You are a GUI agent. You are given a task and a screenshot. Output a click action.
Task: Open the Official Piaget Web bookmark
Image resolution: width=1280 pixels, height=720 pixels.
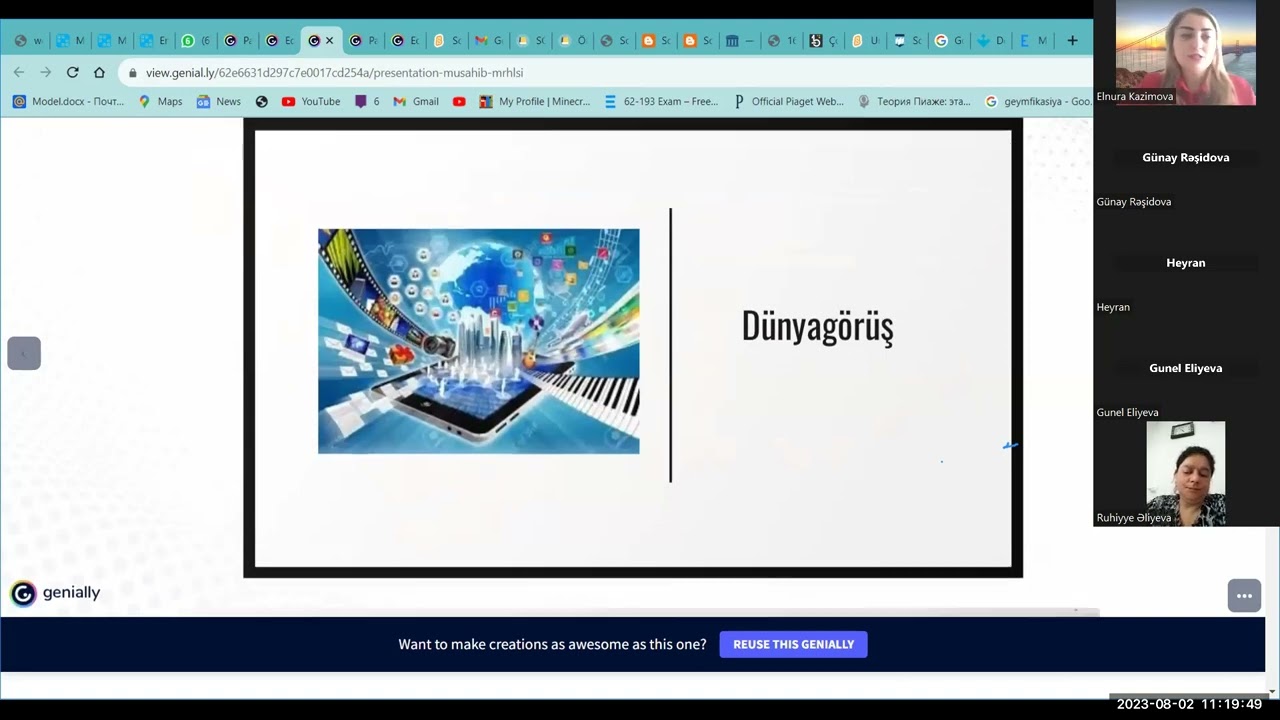pos(788,101)
